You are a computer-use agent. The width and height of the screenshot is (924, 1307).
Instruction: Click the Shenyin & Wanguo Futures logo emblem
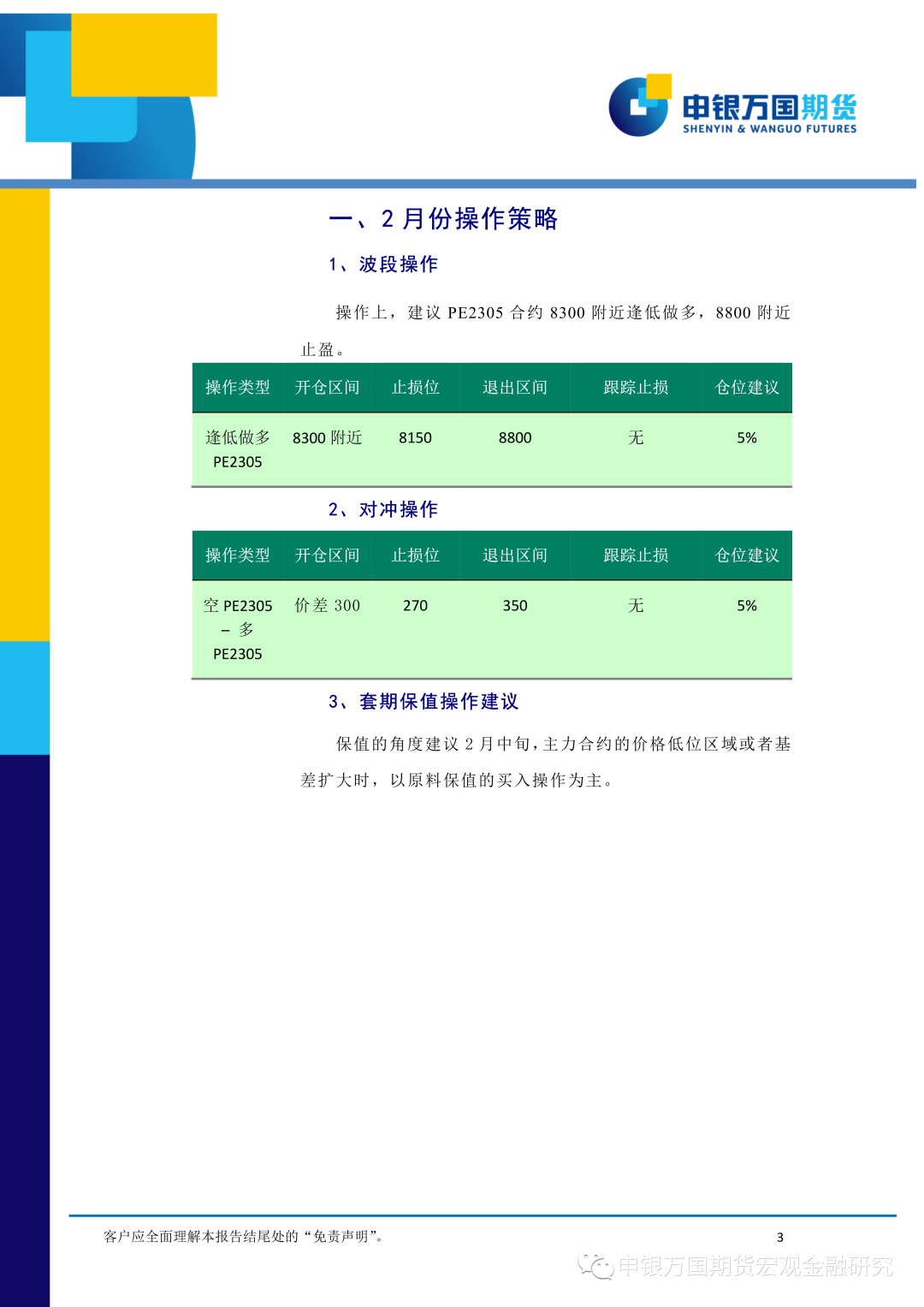[x=640, y=105]
